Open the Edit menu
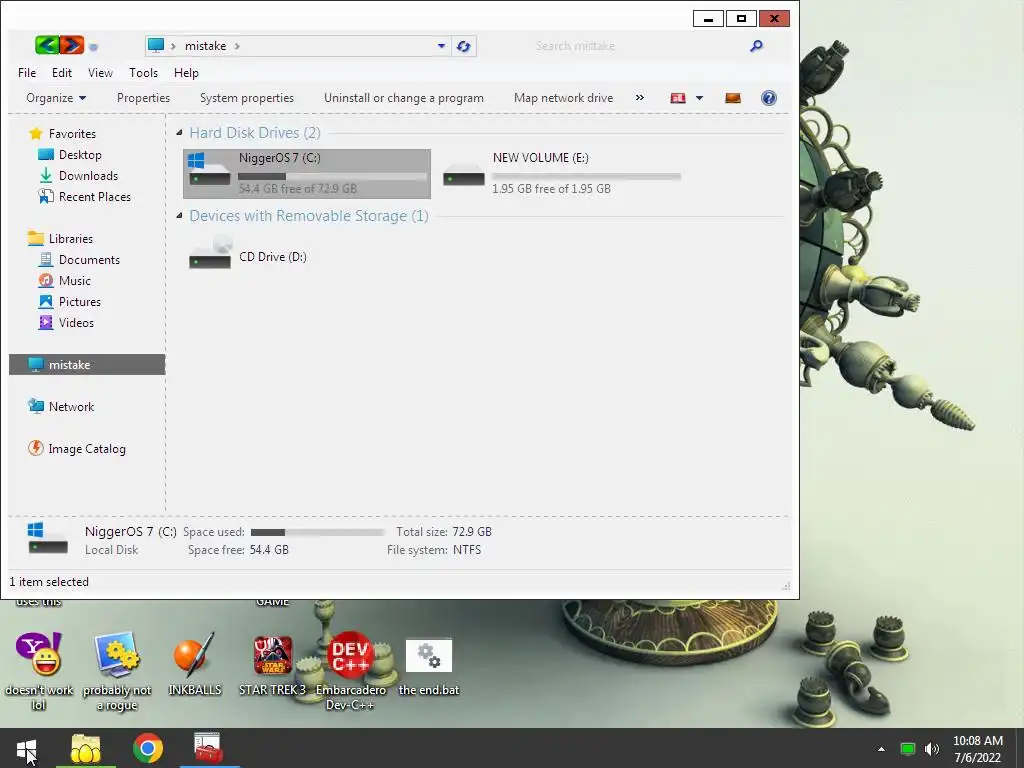1024x768 pixels. tap(62, 72)
